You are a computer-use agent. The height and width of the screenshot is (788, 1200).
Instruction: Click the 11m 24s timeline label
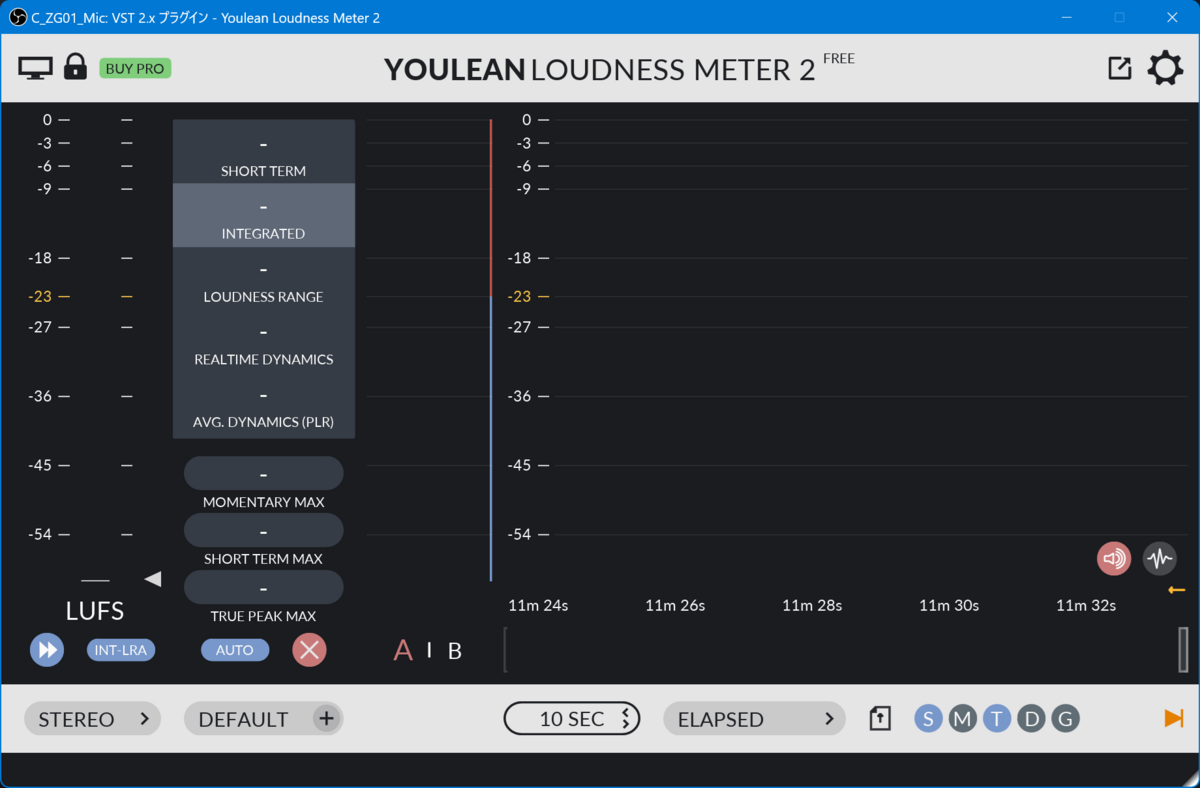[538, 605]
